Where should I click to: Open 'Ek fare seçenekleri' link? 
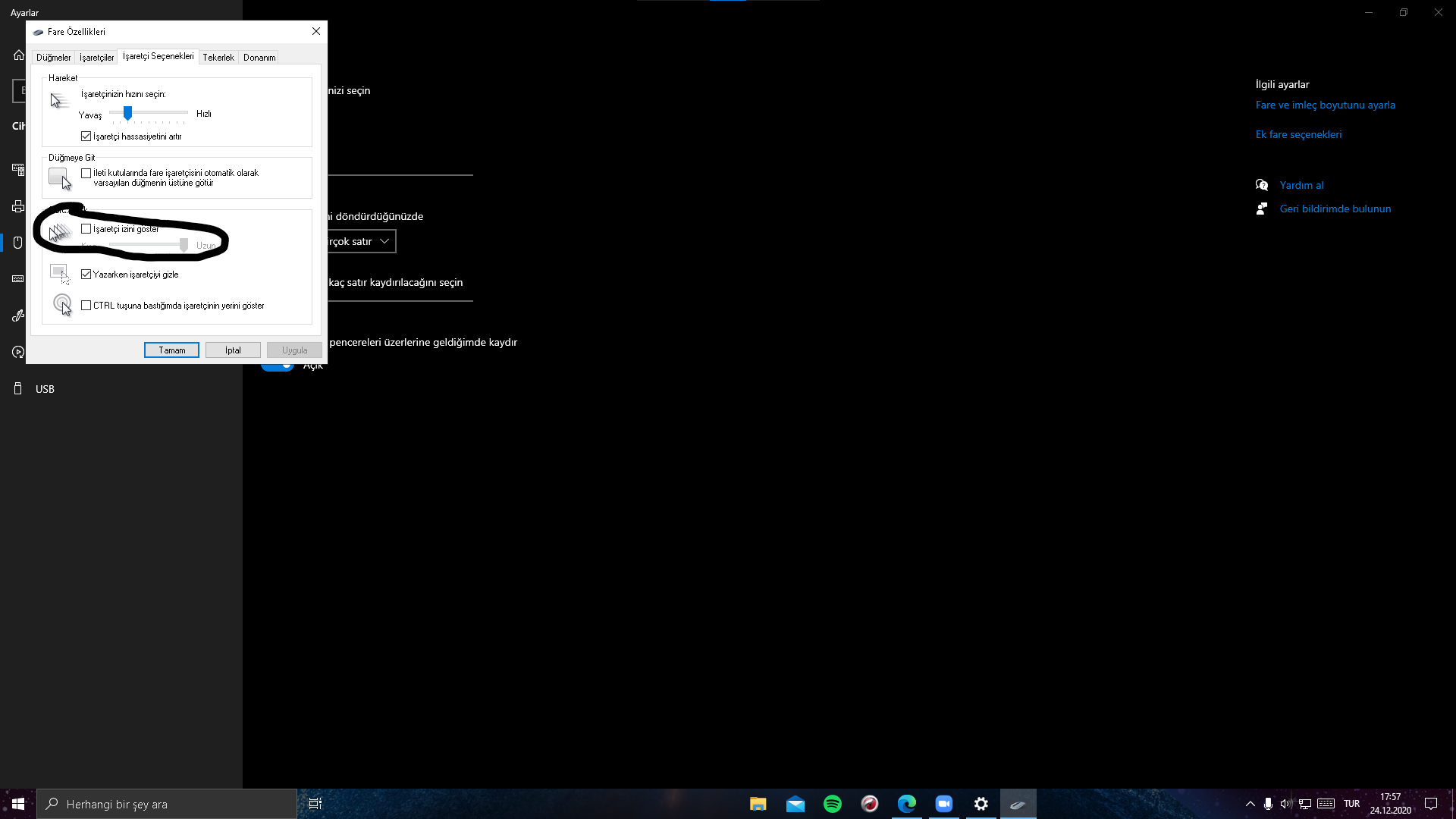tap(1298, 134)
